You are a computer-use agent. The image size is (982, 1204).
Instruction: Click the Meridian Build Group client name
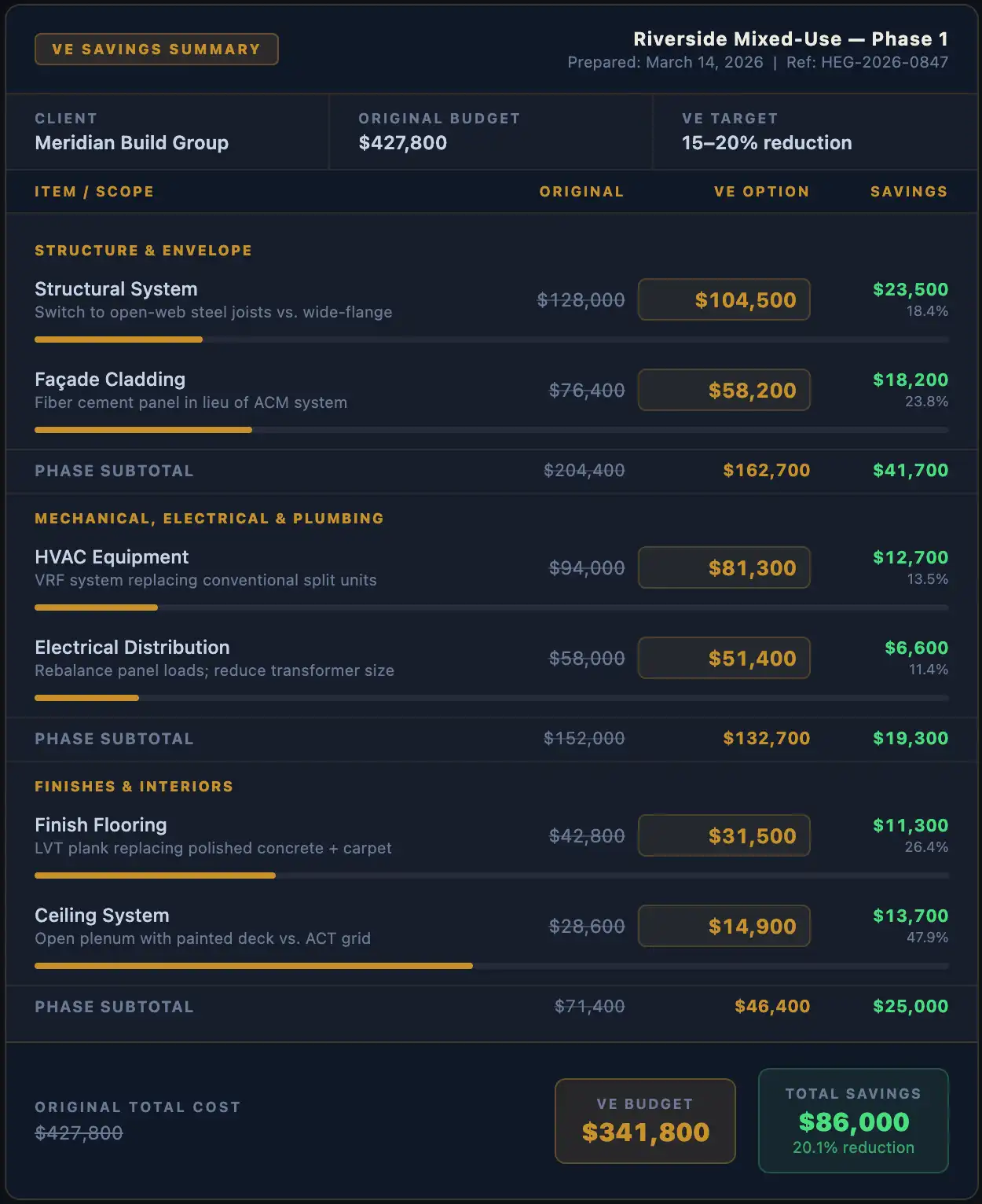(131, 143)
